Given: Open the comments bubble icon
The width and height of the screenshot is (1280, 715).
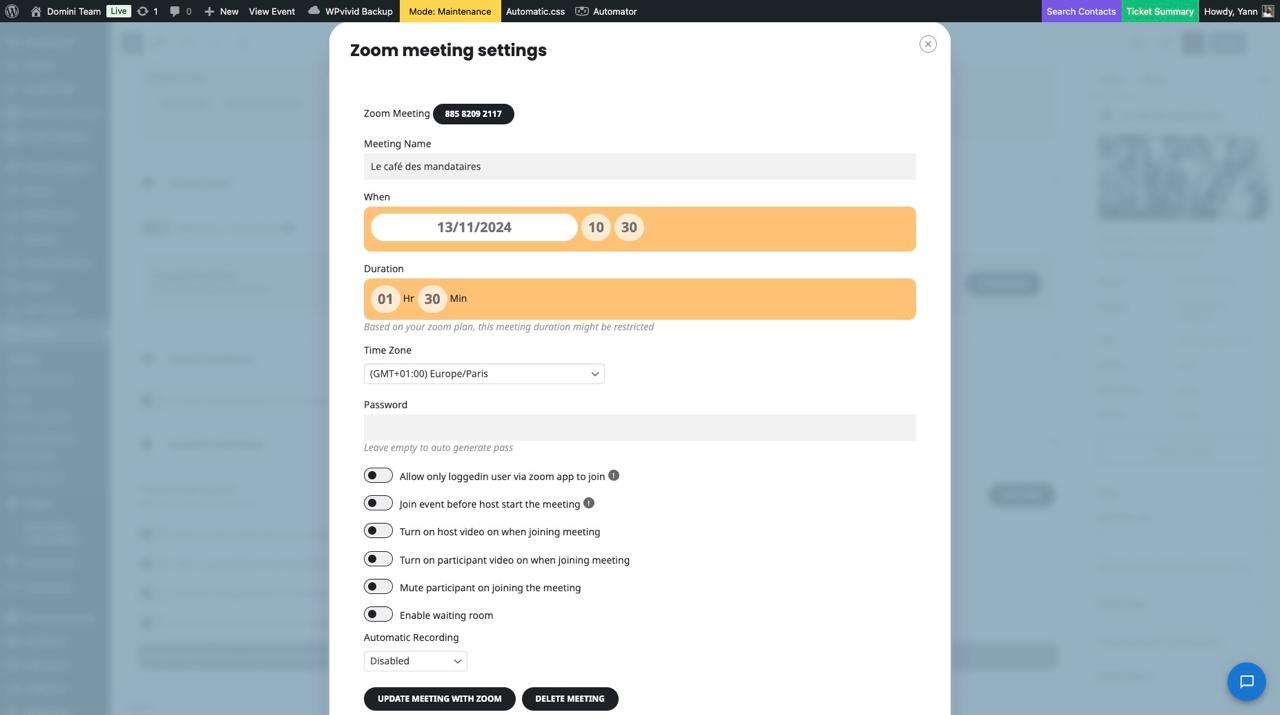Looking at the screenshot, I should click(175, 11).
